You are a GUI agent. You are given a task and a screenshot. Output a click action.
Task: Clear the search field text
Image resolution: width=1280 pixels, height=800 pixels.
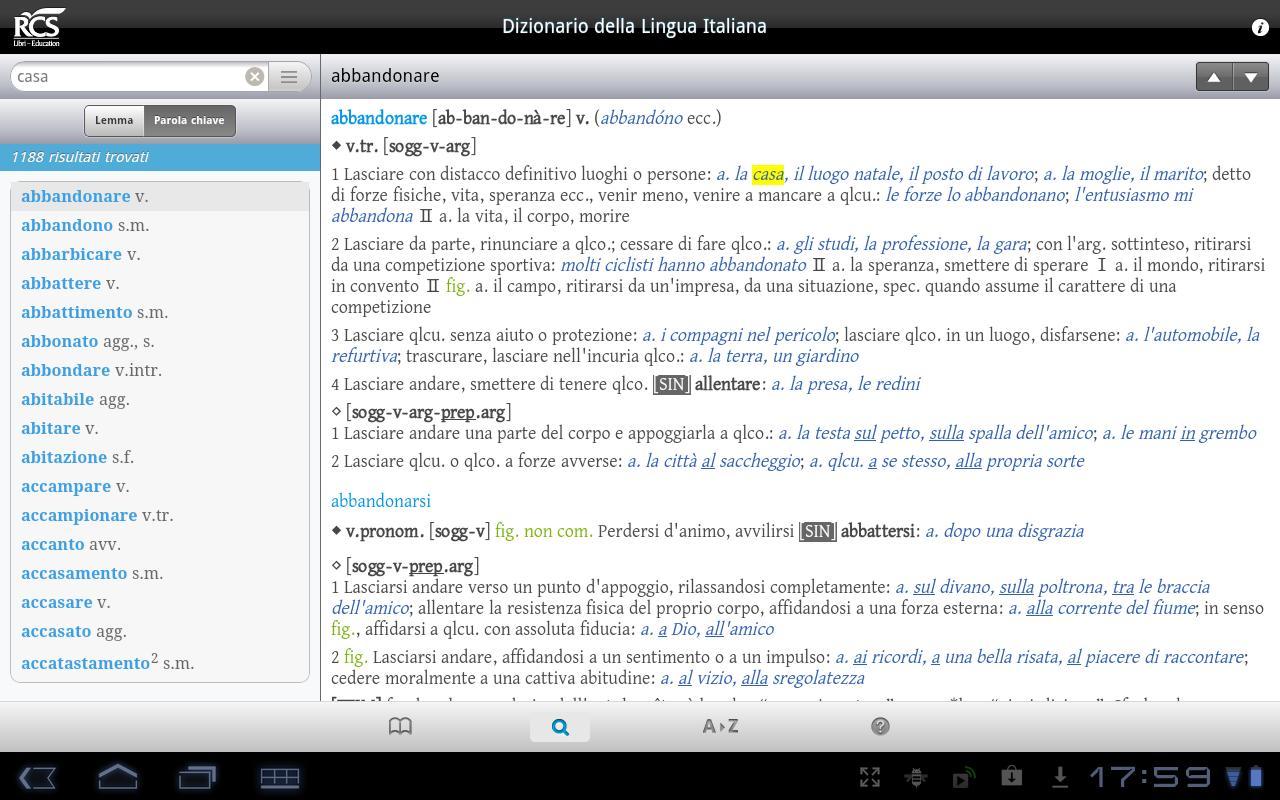pyautogui.click(x=255, y=76)
